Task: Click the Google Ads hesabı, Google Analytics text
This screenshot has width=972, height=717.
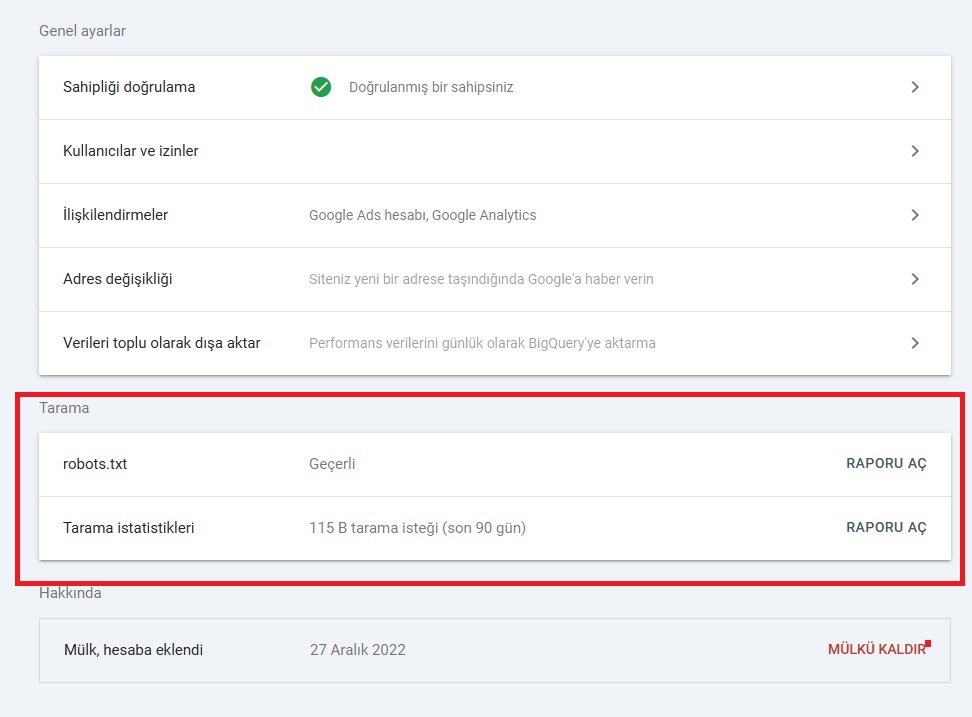Action: (422, 215)
